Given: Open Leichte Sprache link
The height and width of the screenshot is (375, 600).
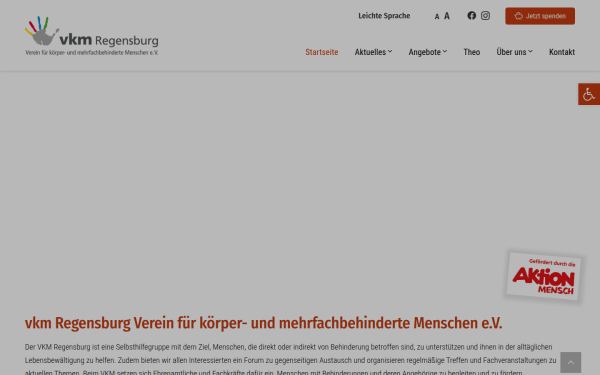Looking at the screenshot, I should pos(384,16).
